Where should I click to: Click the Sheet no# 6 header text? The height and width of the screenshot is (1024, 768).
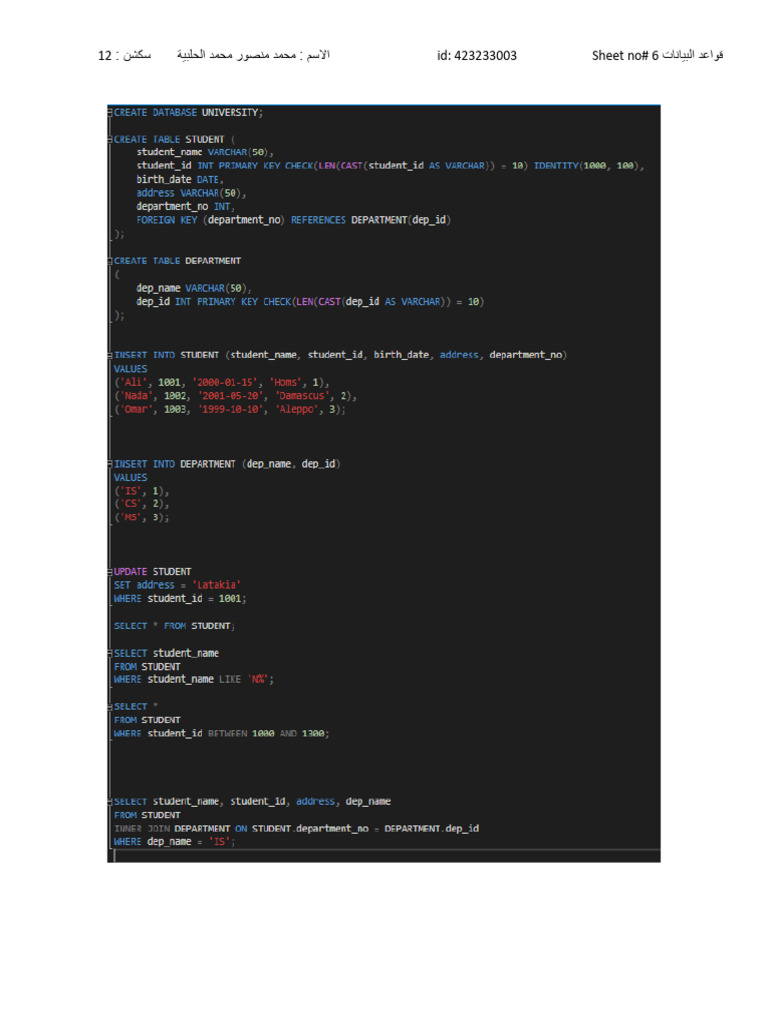pyautogui.click(x=625, y=56)
